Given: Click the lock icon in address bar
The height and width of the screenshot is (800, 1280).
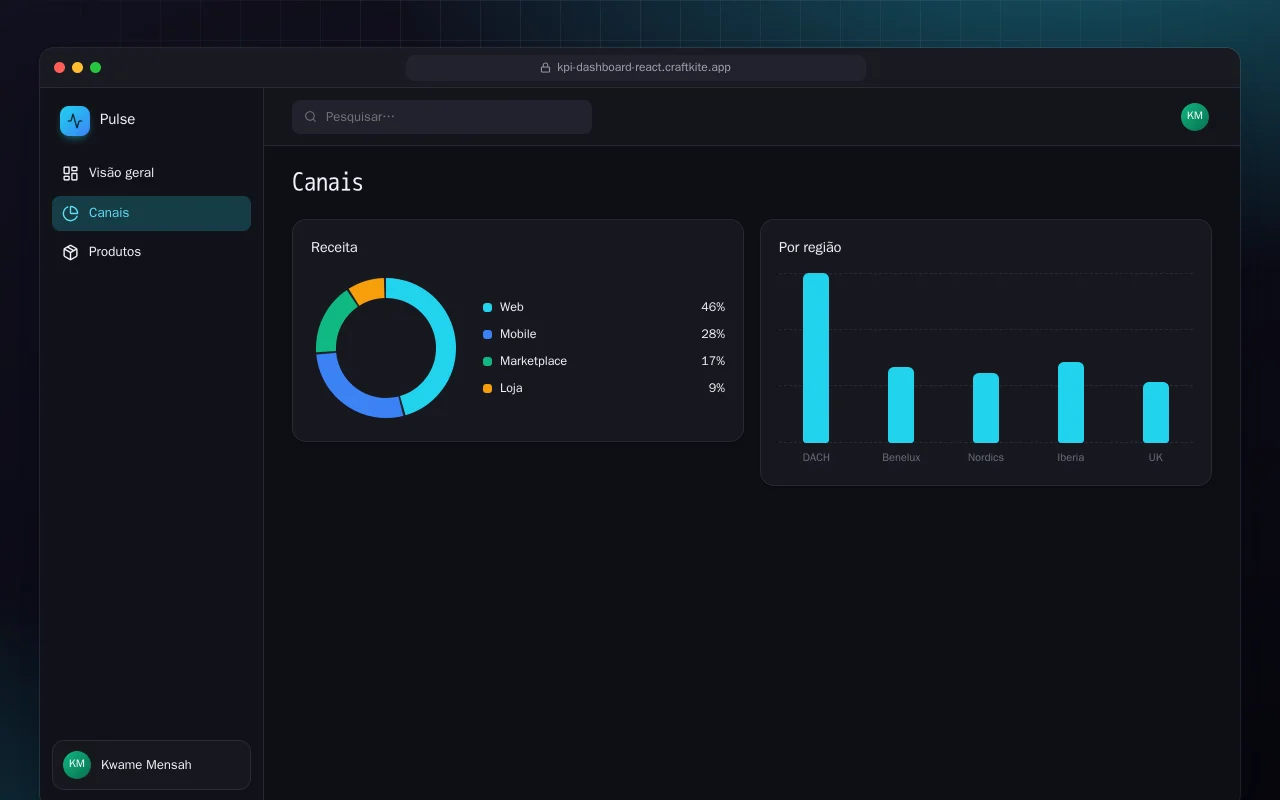Looking at the screenshot, I should click(x=545, y=68).
